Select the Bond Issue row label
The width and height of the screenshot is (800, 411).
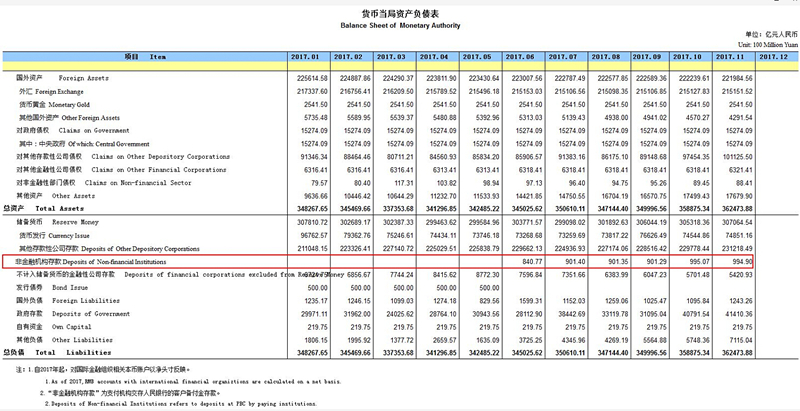pos(46,286)
